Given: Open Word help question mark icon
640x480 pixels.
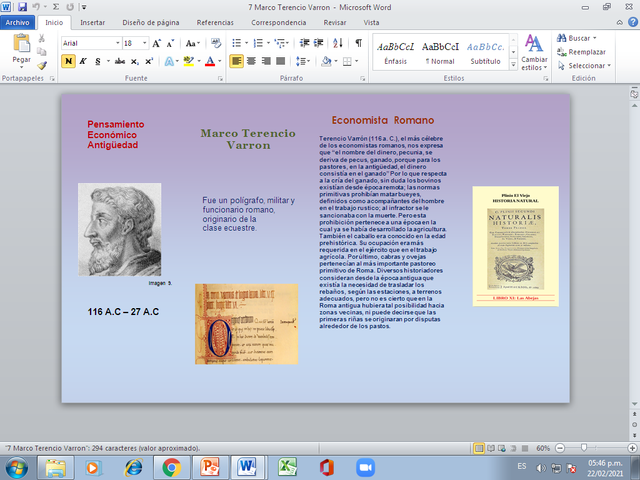Looking at the screenshot, I should click(633, 22).
